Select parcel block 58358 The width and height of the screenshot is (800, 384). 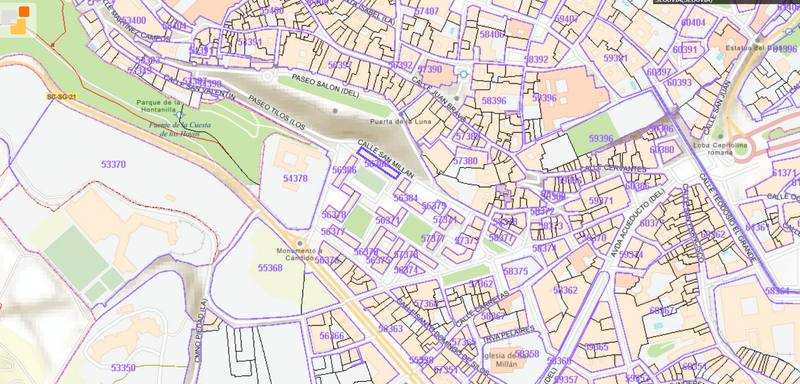[x=527, y=353]
